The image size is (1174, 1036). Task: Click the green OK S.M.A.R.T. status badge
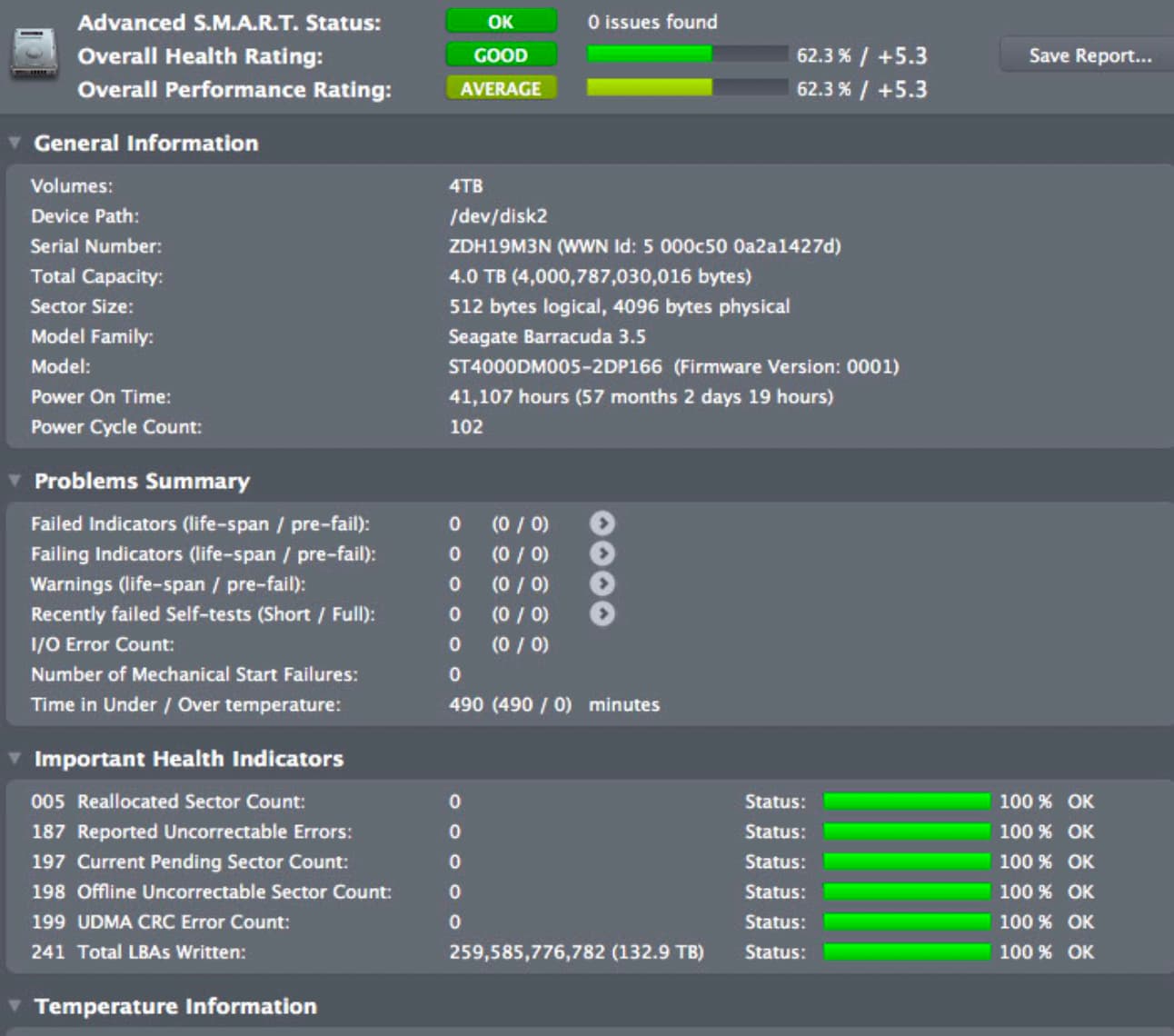click(501, 22)
